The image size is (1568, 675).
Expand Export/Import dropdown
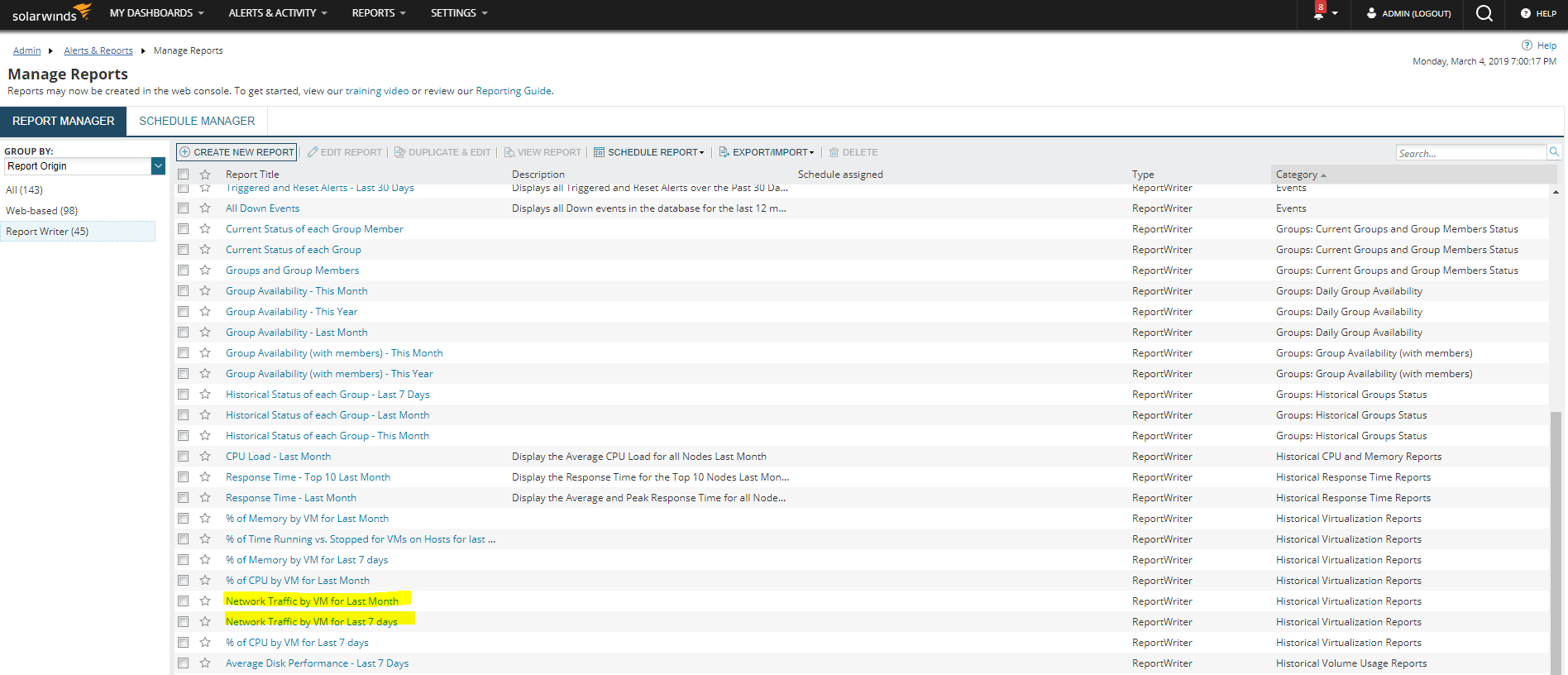coord(767,152)
